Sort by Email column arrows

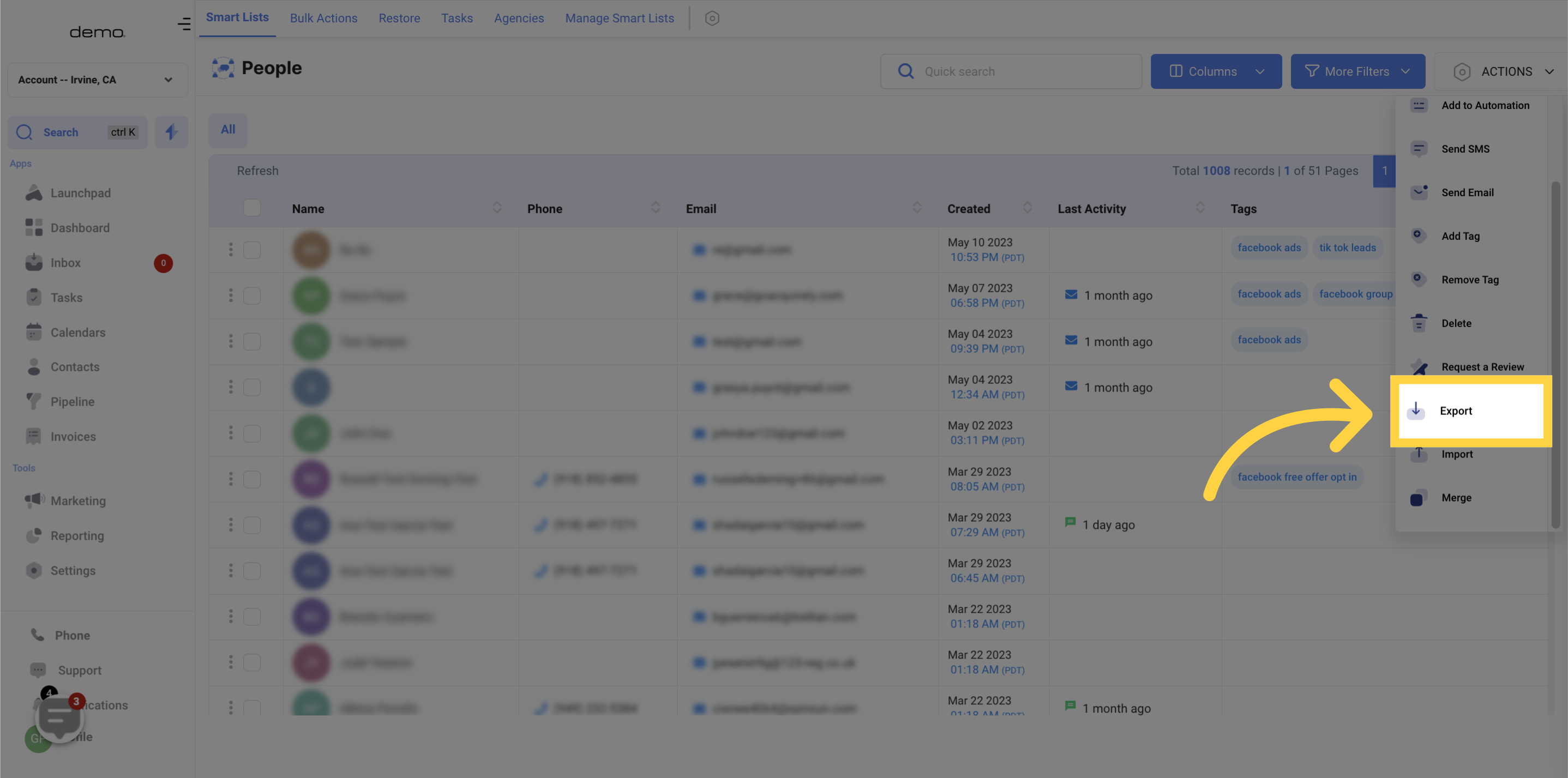click(917, 207)
